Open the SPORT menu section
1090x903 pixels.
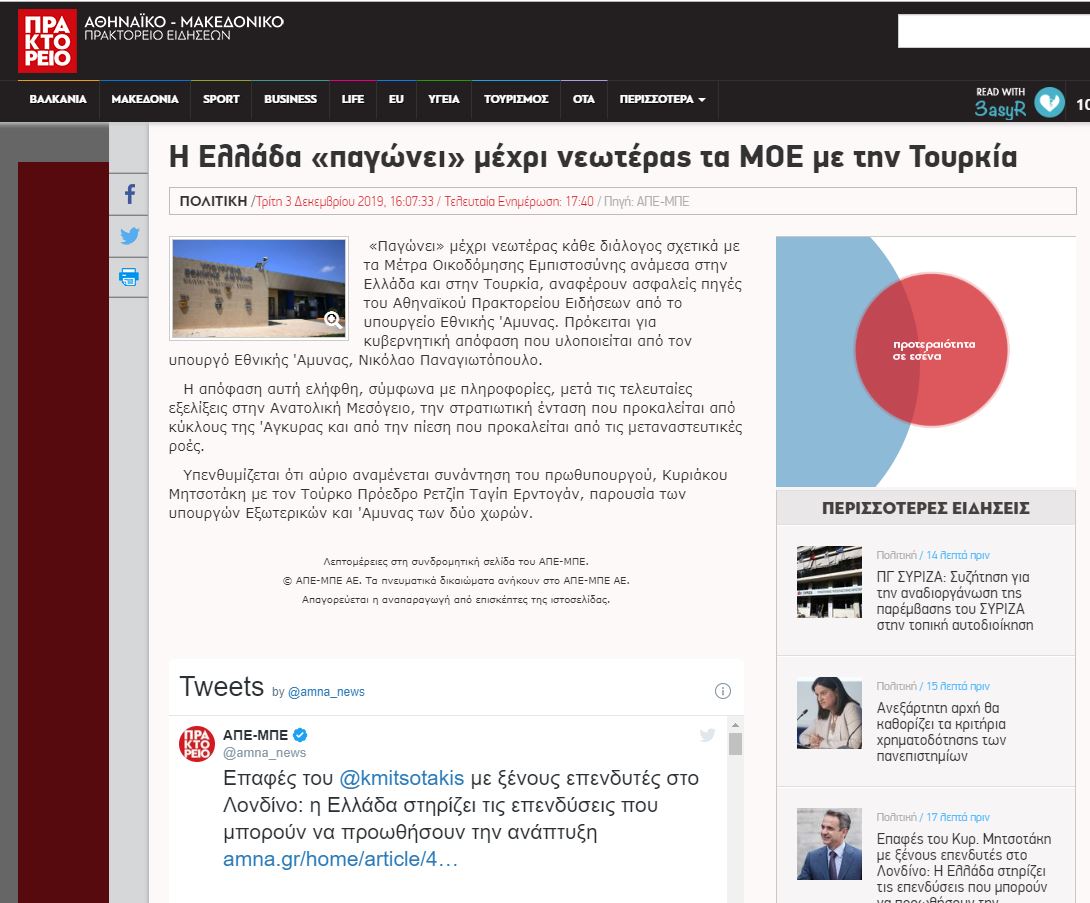click(x=221, y=100)
